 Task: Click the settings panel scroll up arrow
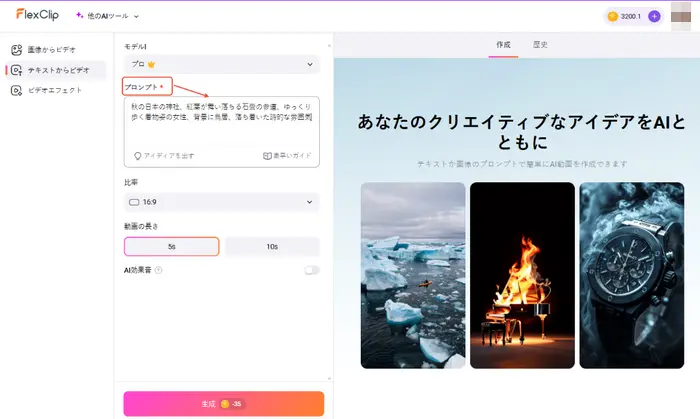pos(329,46)
